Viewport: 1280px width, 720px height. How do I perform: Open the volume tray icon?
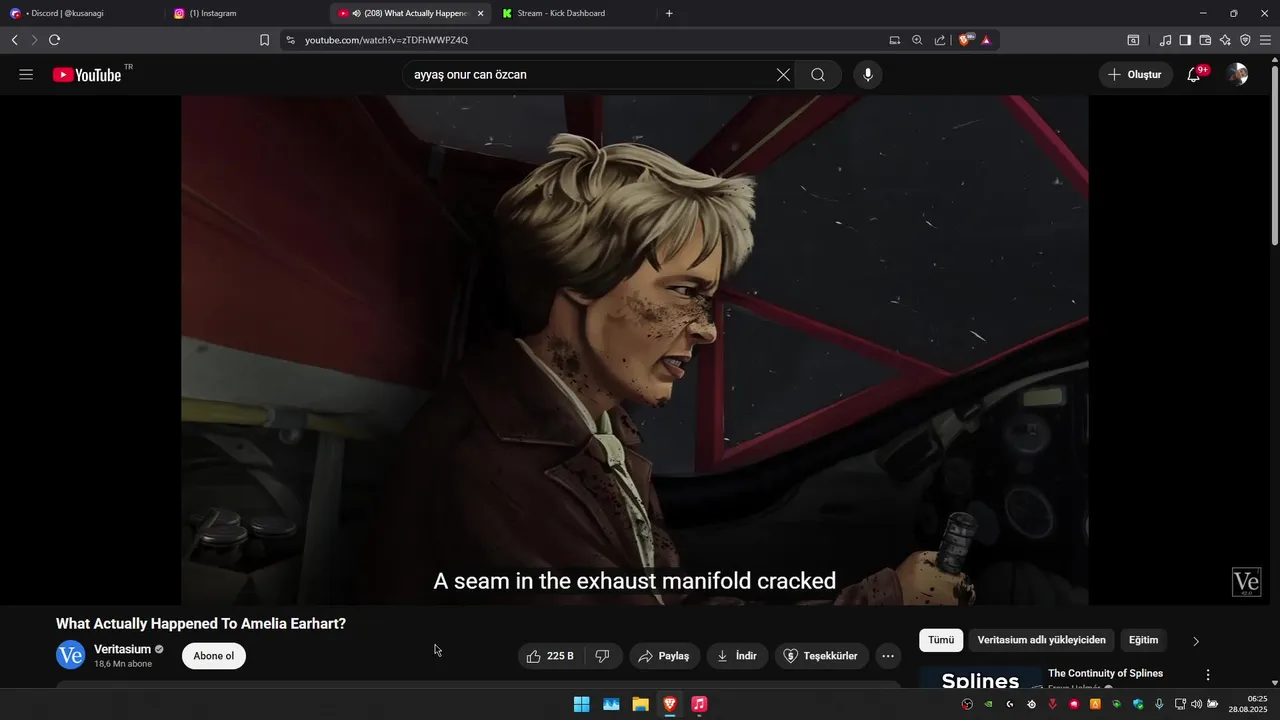1196,704
